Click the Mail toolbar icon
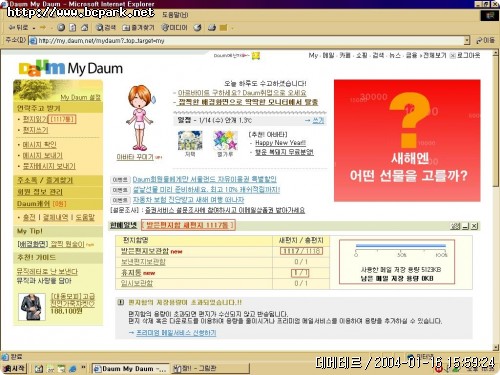The image size is (500, 375). (212, 27)
